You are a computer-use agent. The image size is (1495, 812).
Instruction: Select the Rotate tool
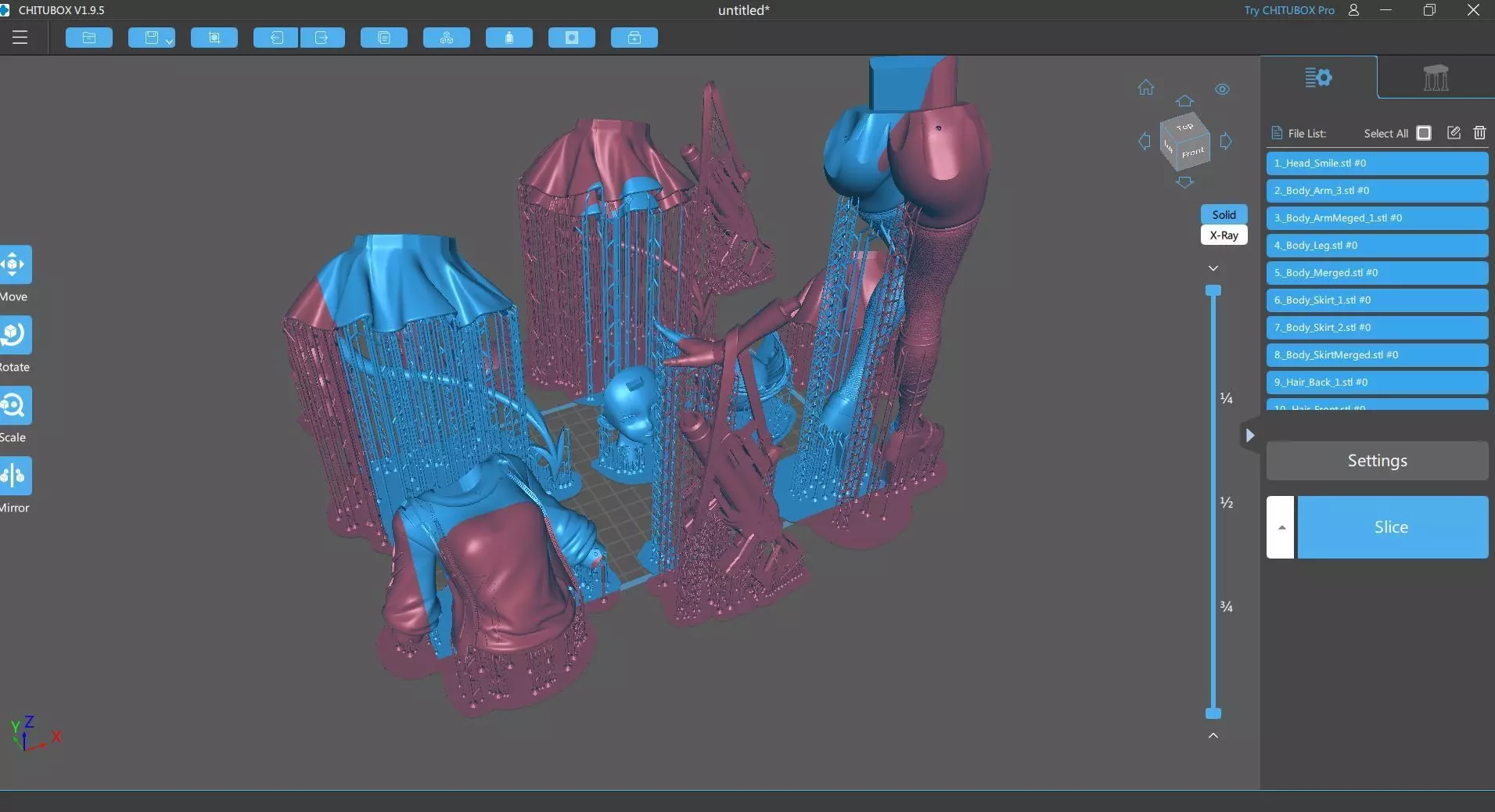click(x=14, y=335)
